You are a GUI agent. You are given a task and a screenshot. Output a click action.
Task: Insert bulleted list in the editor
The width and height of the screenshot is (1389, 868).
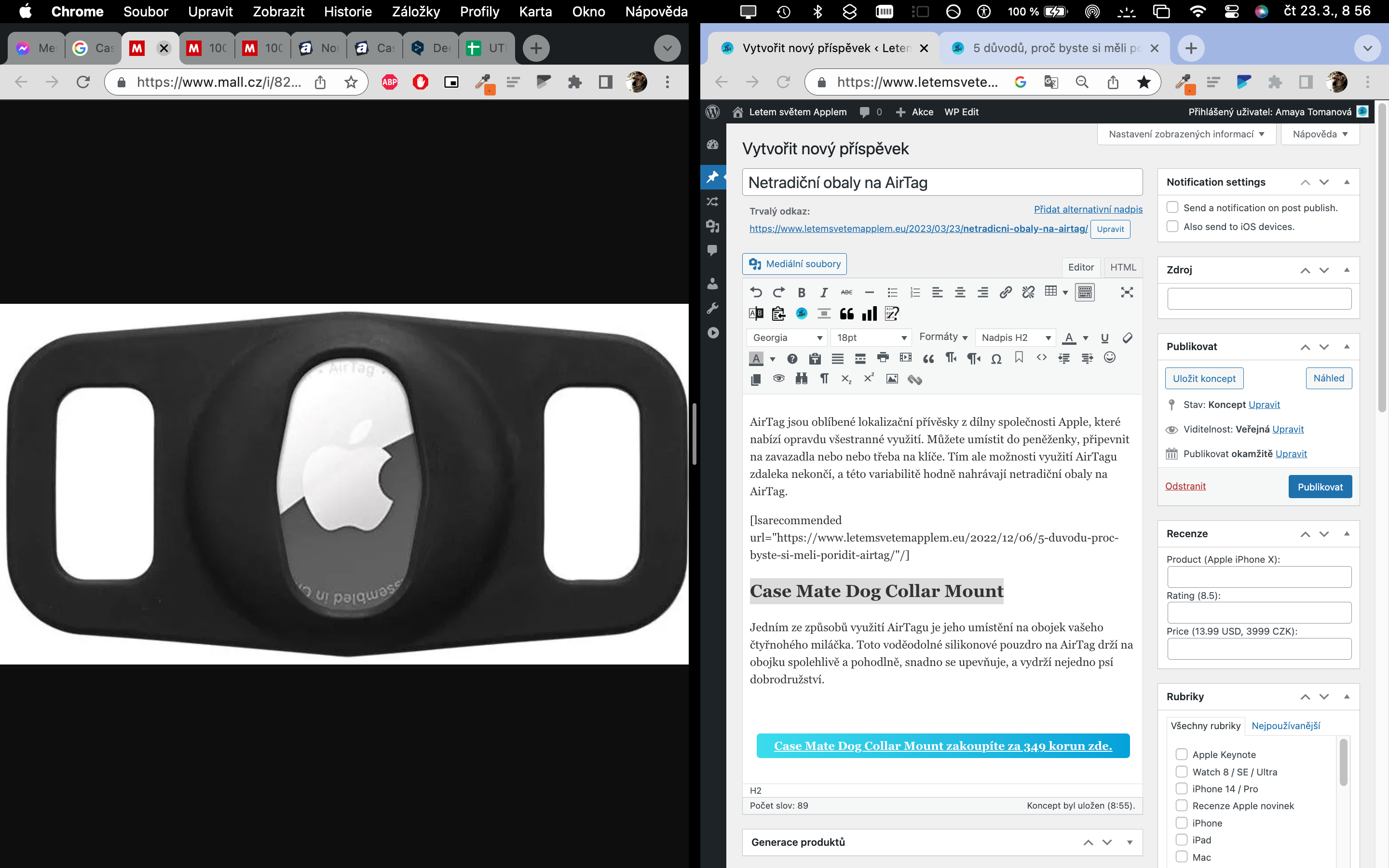click(892, 292)
